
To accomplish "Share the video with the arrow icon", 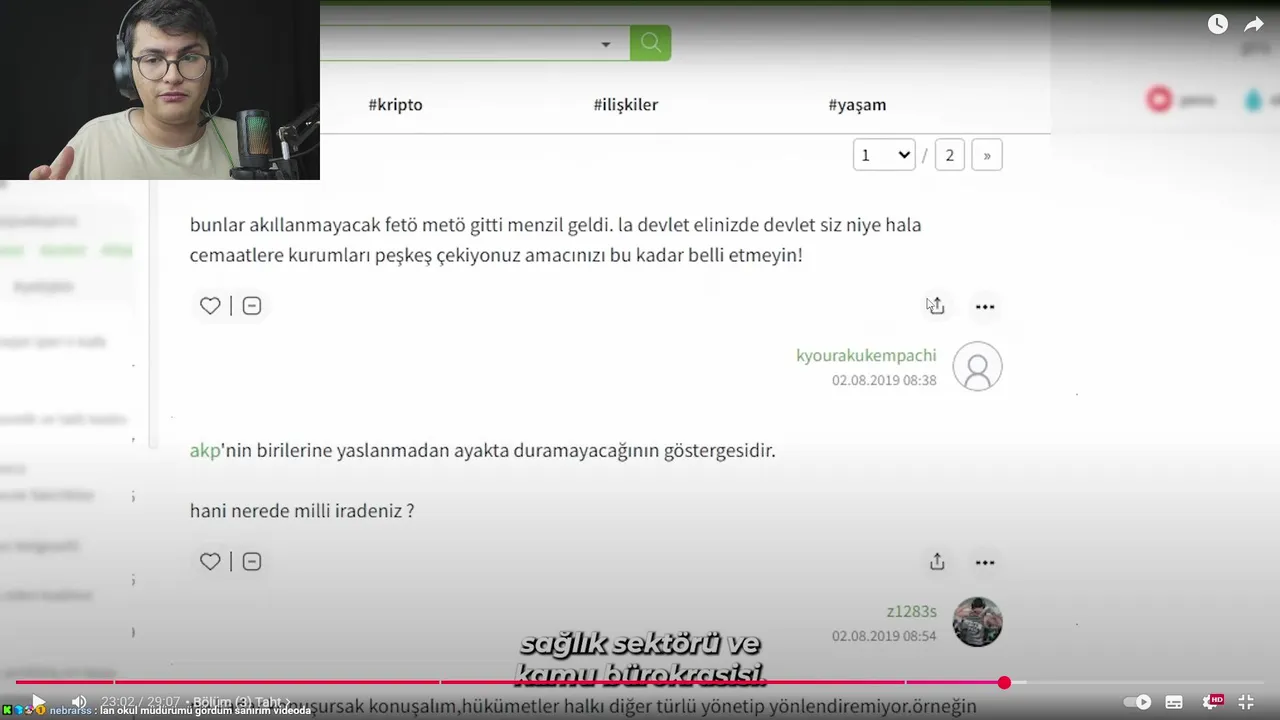I will click(x=1254, y=24).
